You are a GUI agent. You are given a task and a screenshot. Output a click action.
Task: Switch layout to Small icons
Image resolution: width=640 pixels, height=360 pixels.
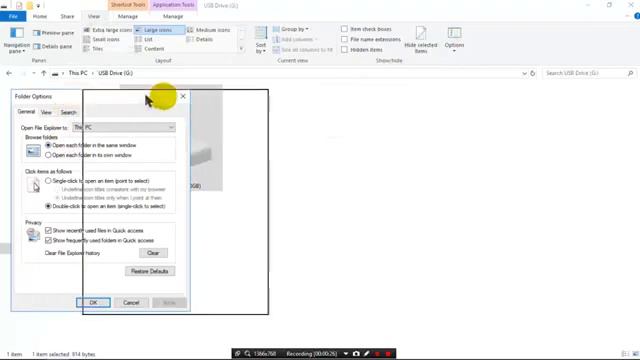[x=102, y=39]
